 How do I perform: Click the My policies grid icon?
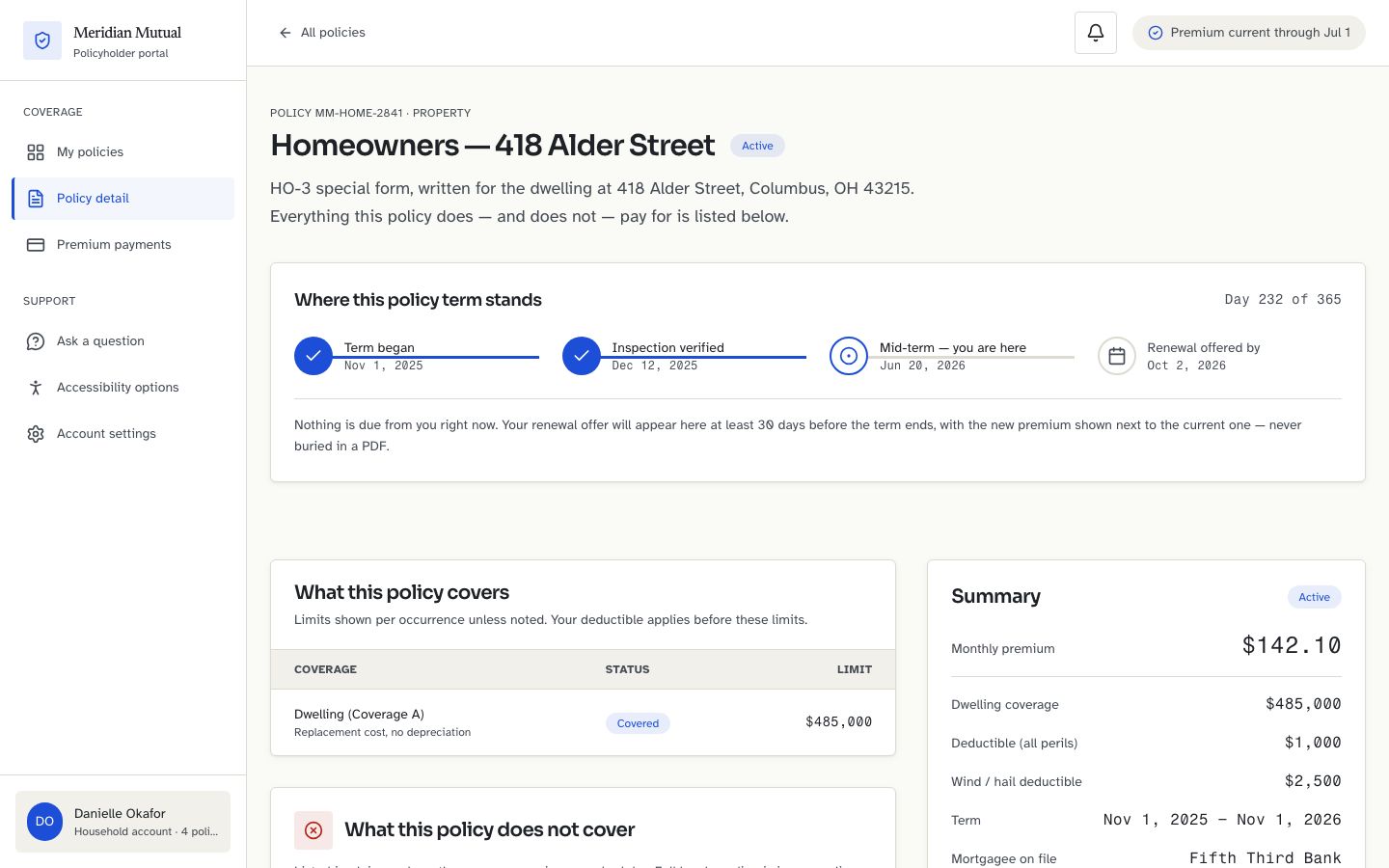(36, 152)
